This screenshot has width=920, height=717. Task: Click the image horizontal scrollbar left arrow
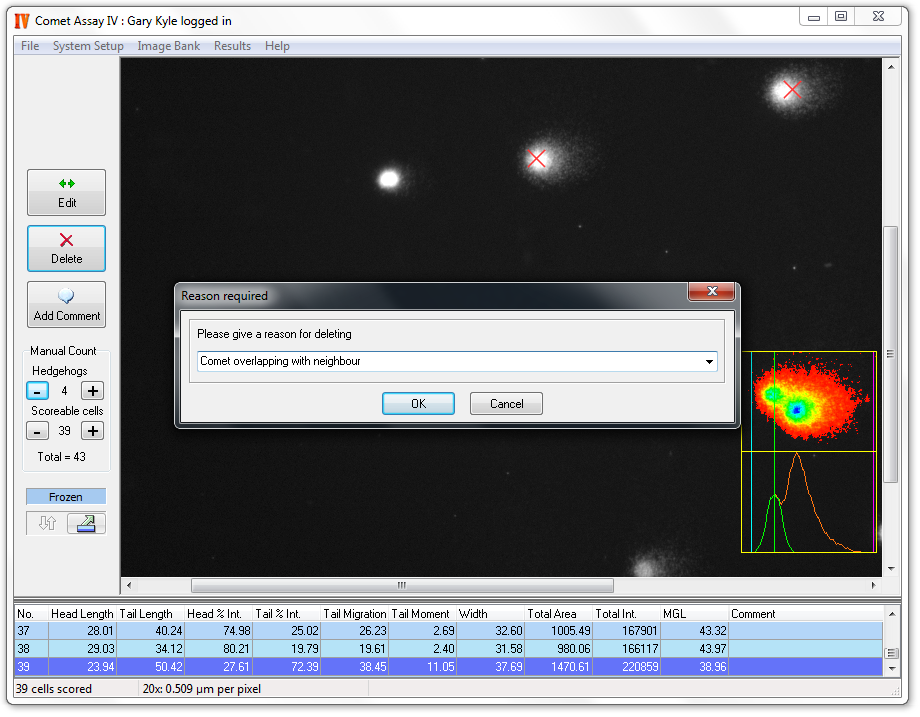(x=129, y=585)
